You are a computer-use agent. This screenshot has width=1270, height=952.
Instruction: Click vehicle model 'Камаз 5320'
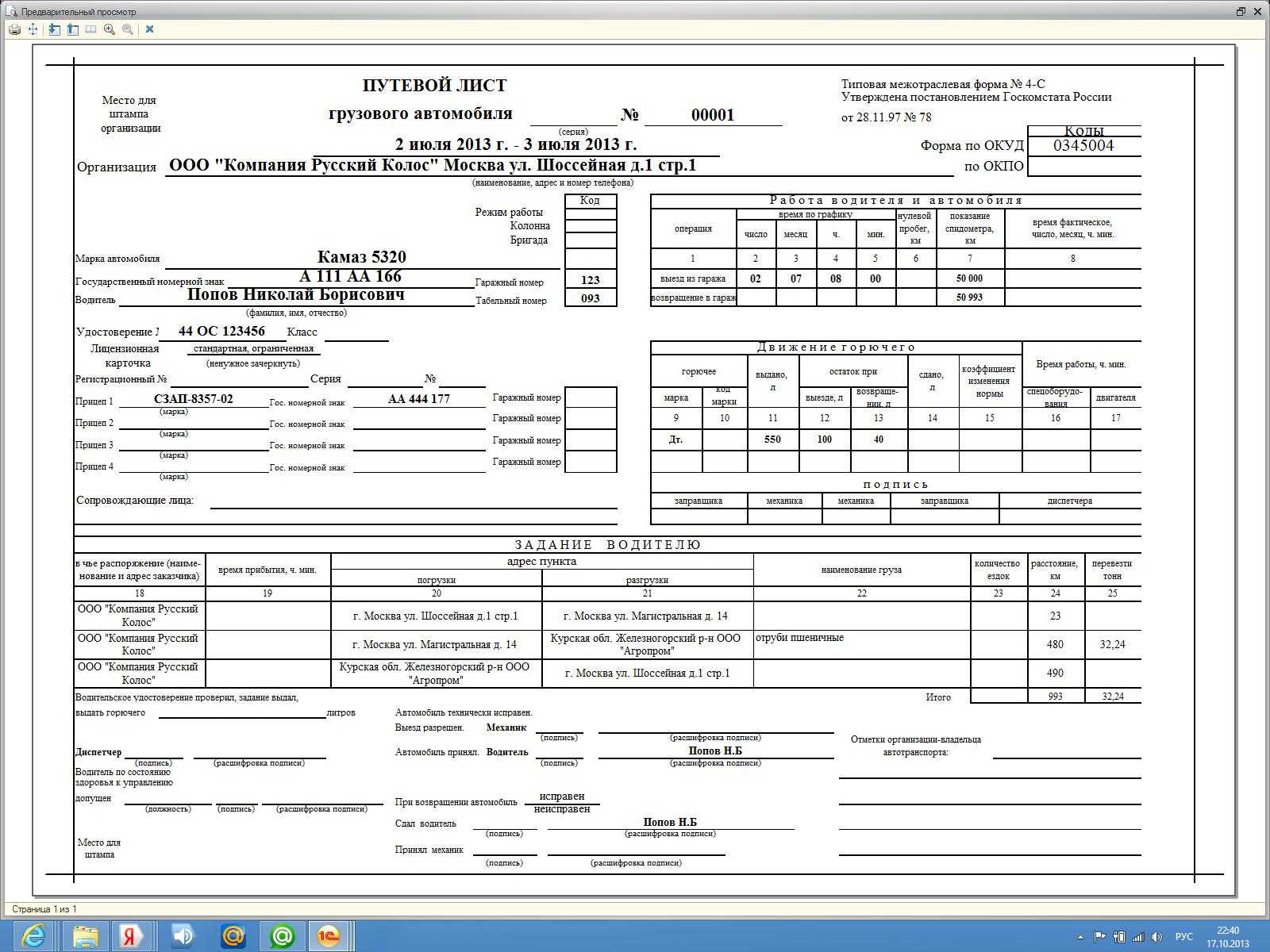362,257
